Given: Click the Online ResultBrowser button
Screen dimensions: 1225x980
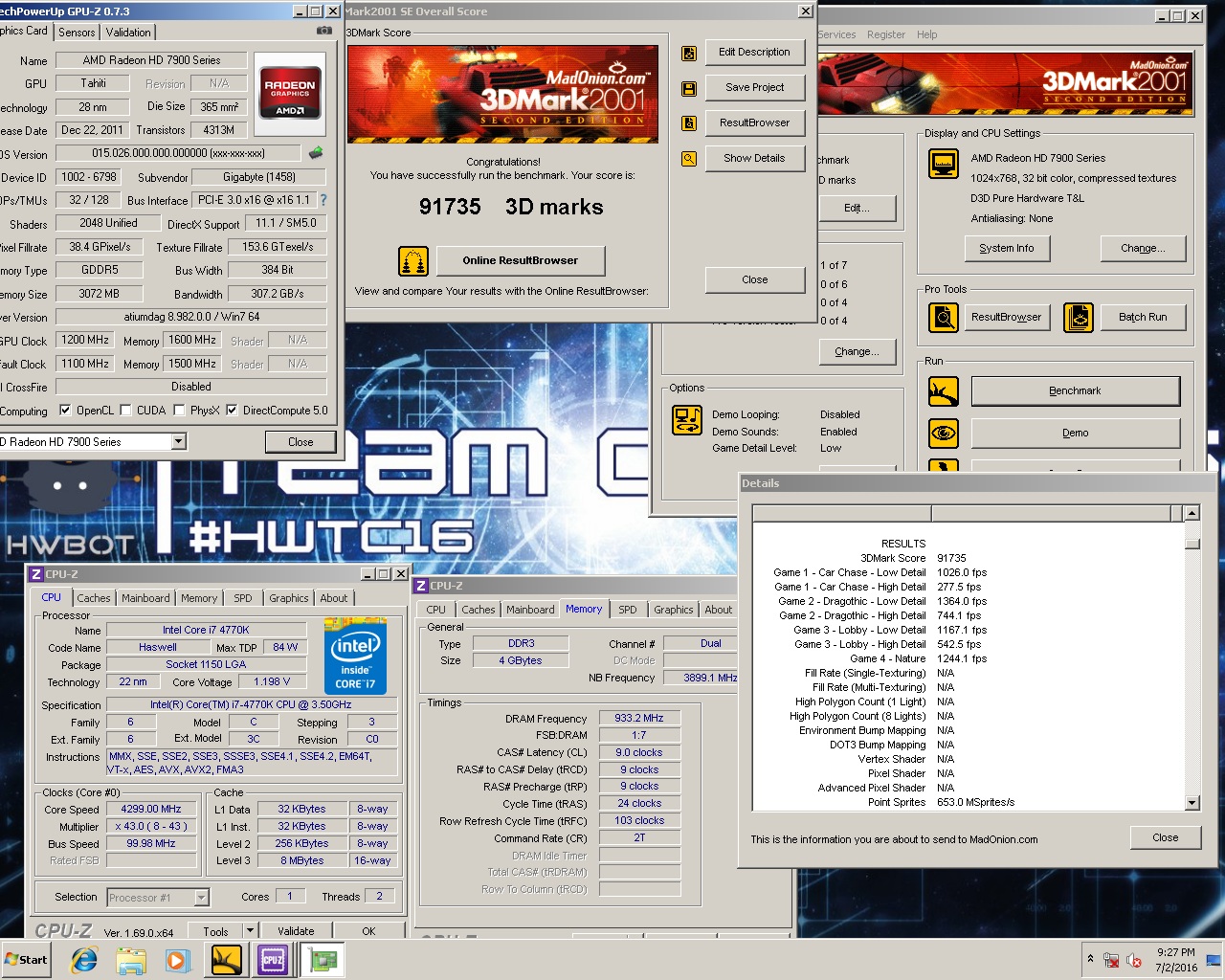Looking at the screenshot, I should tap(521, 260).
